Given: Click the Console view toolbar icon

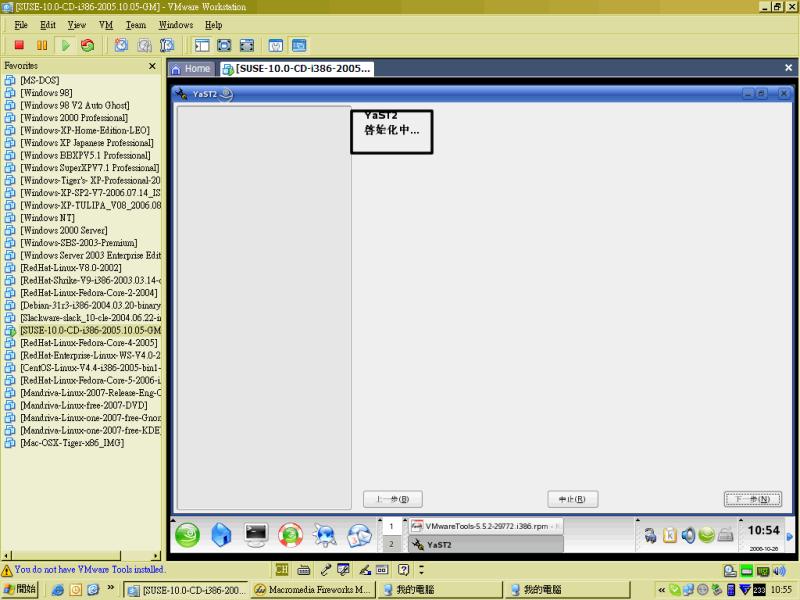Looking at the screenshot, I should click(x=299, y=45).
